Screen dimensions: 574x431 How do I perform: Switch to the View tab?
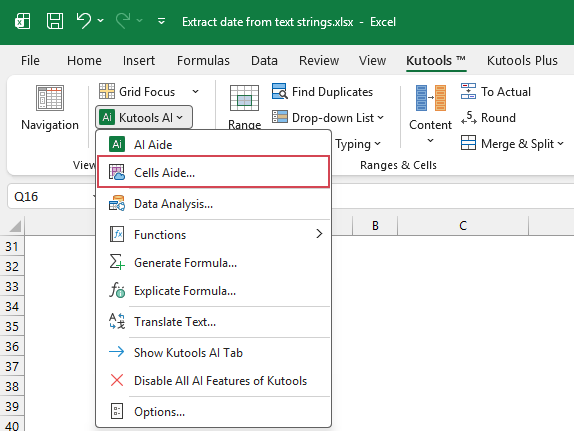372,60
